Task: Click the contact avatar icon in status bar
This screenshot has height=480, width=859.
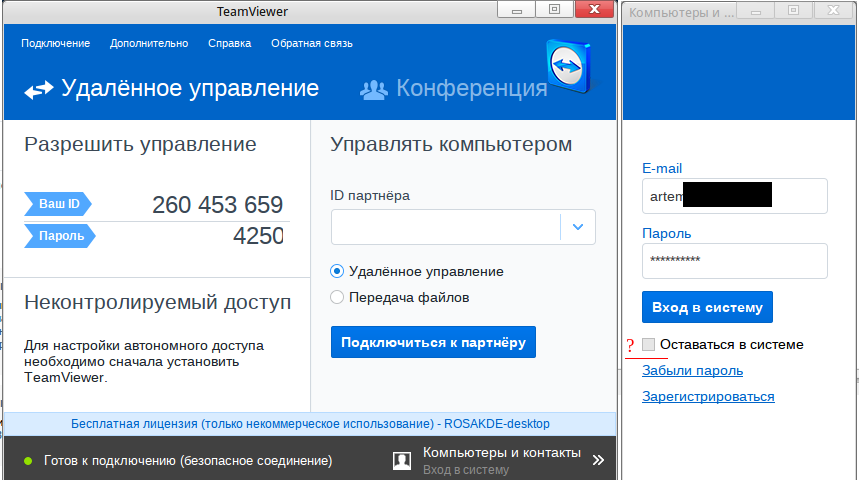Action: click(402, 461)
